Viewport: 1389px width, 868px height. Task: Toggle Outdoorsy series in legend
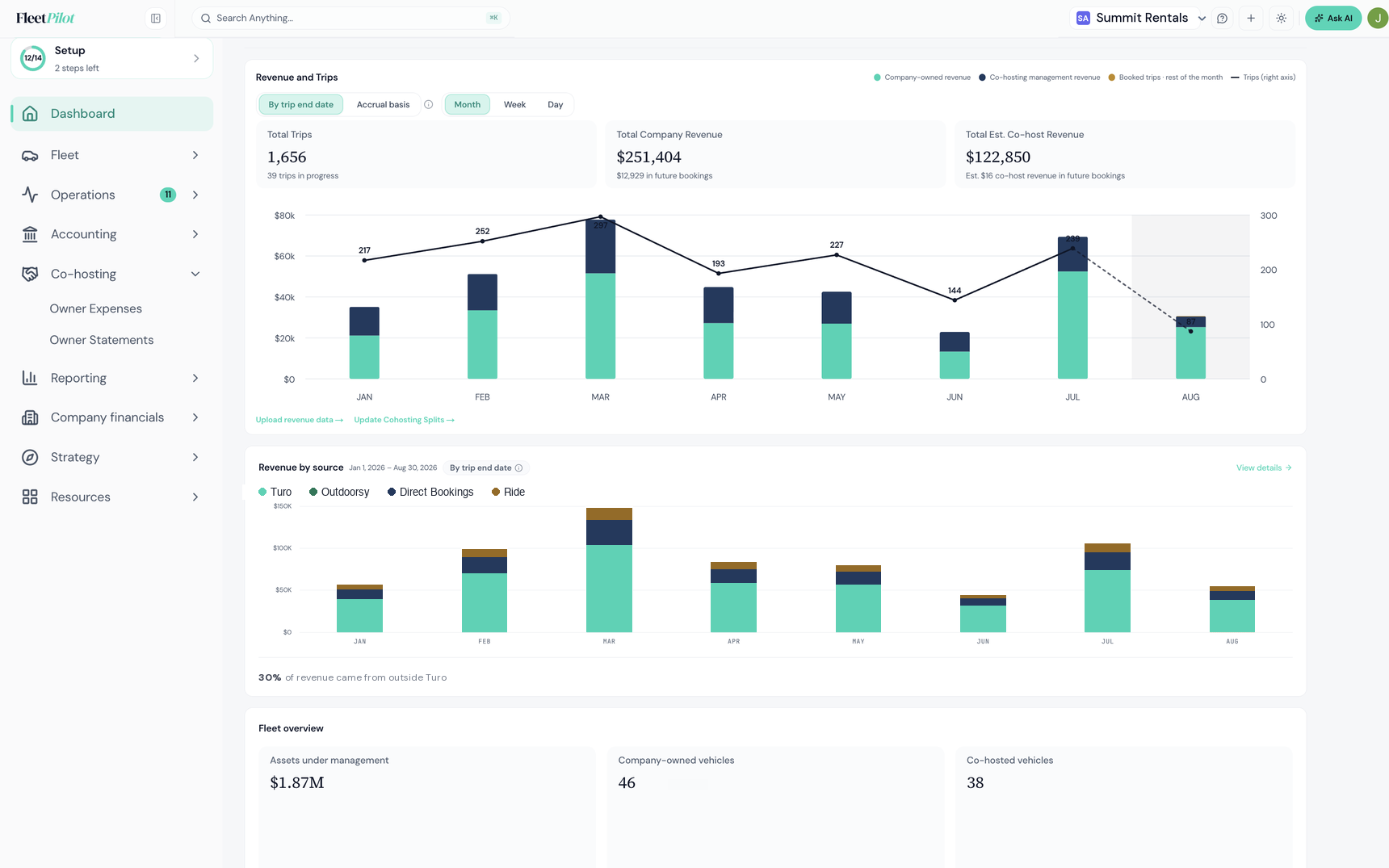(339, 492)
